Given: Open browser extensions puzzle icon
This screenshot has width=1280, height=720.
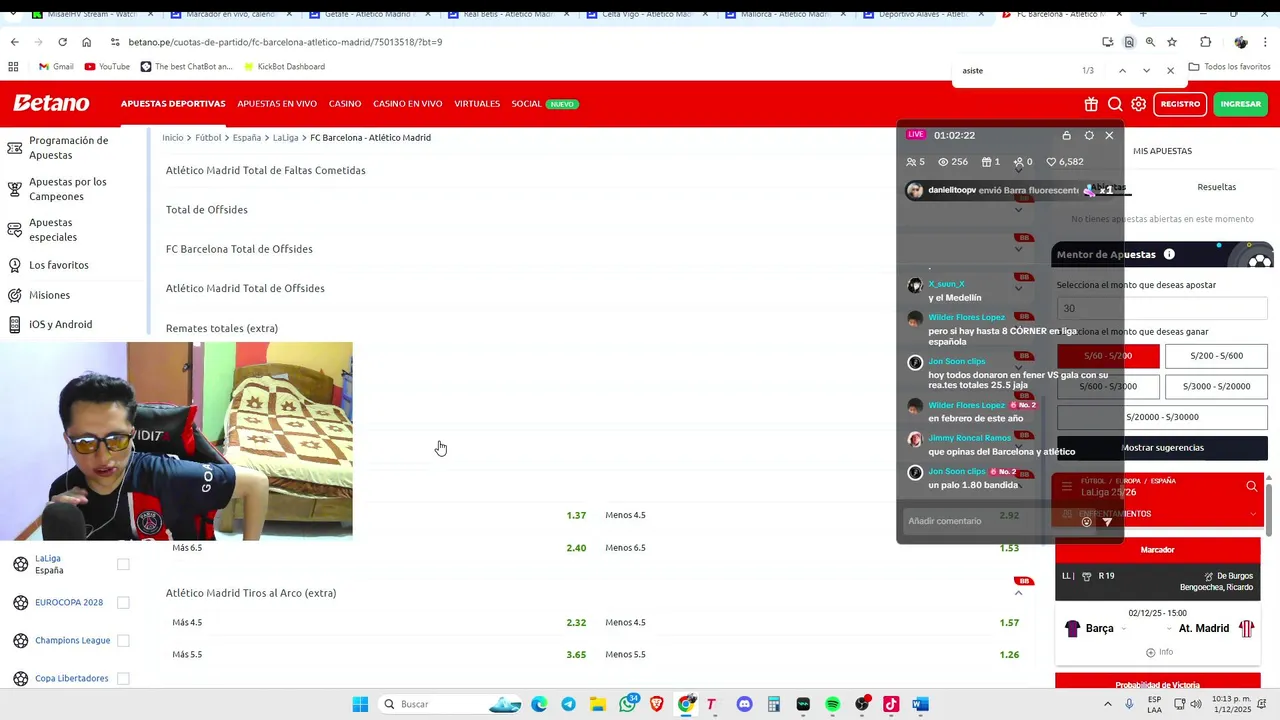Looking at the screenshot, I should pyautogui.click(x=1205, y=42).
